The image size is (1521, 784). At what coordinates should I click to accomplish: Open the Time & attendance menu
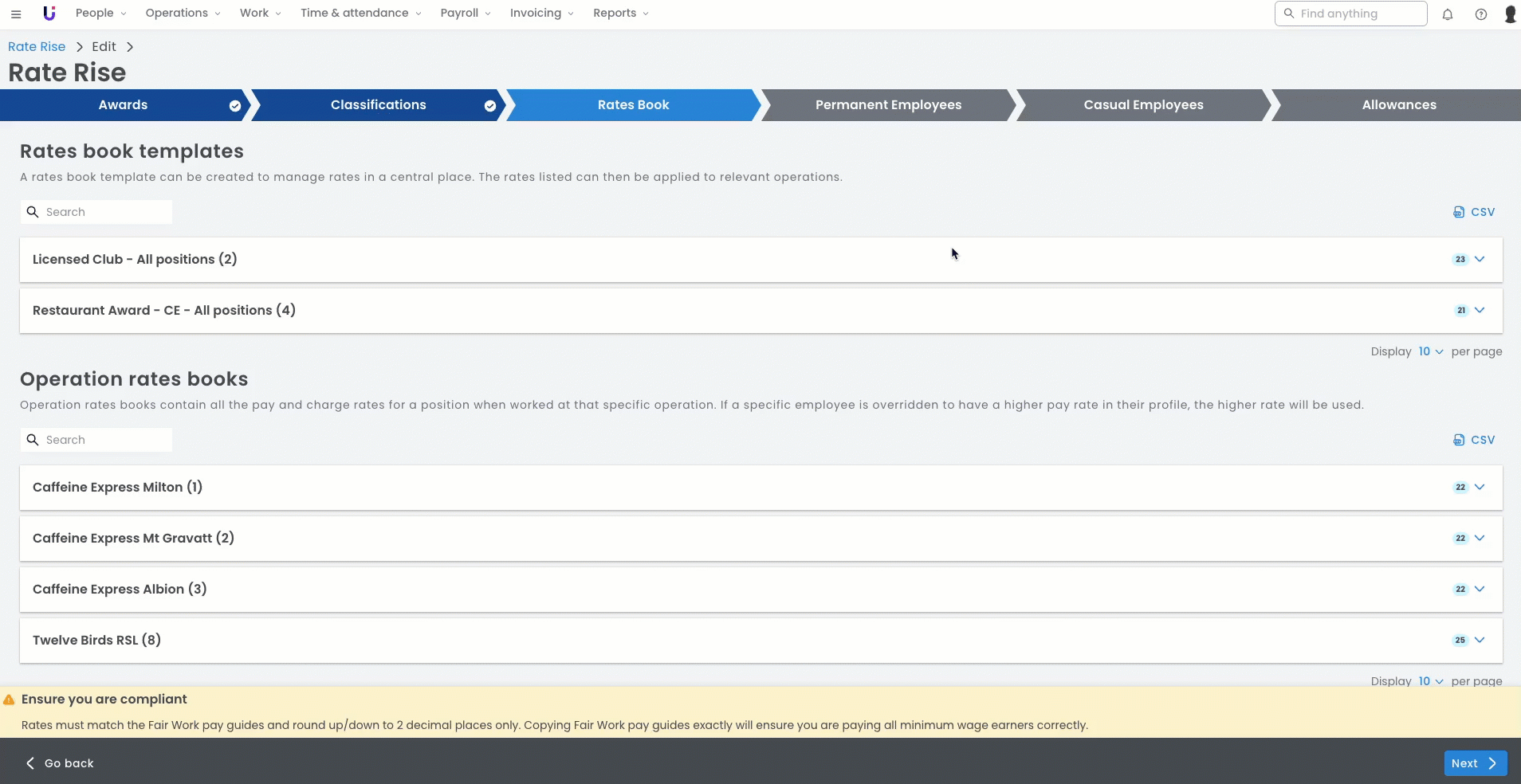(360, 14)
